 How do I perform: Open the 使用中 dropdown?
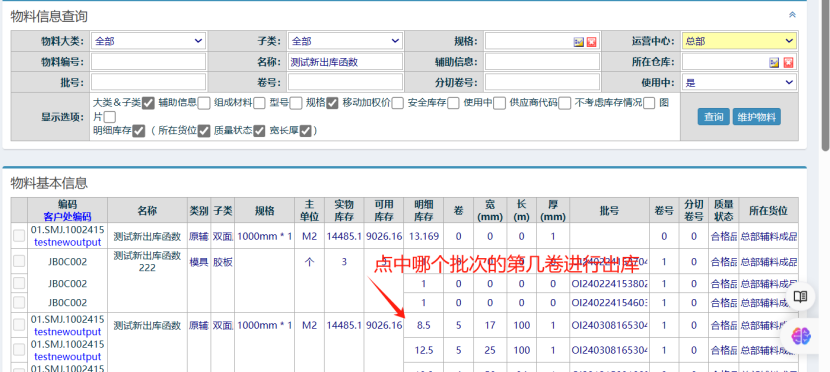pyautogui.click(x=739, y=82)
